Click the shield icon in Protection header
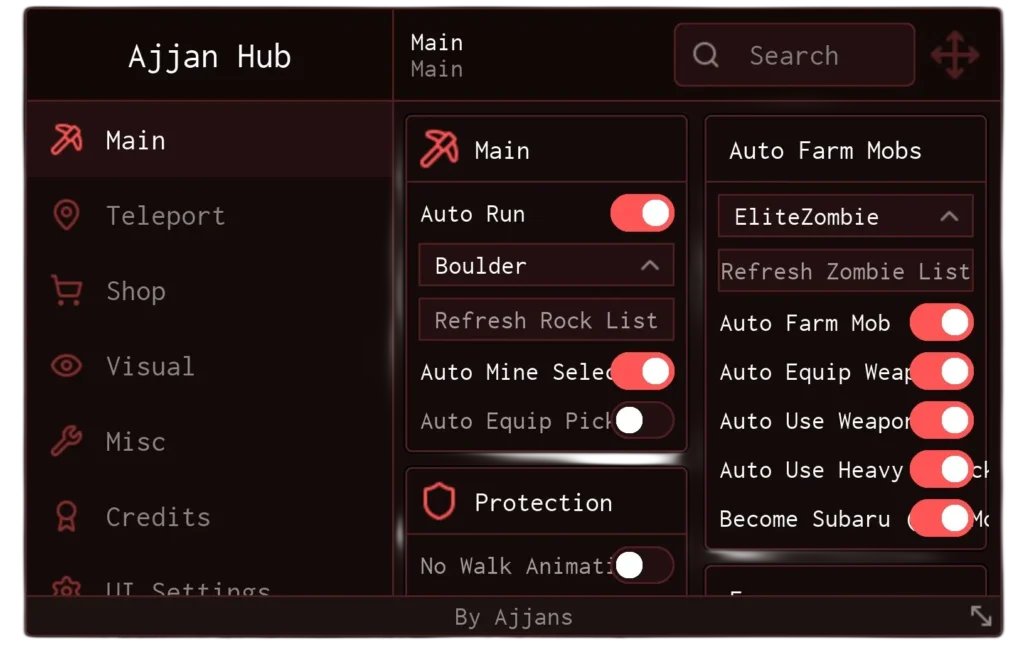Image resolution: width=1024 pixels, height=663 pixels. click(439, 502)
